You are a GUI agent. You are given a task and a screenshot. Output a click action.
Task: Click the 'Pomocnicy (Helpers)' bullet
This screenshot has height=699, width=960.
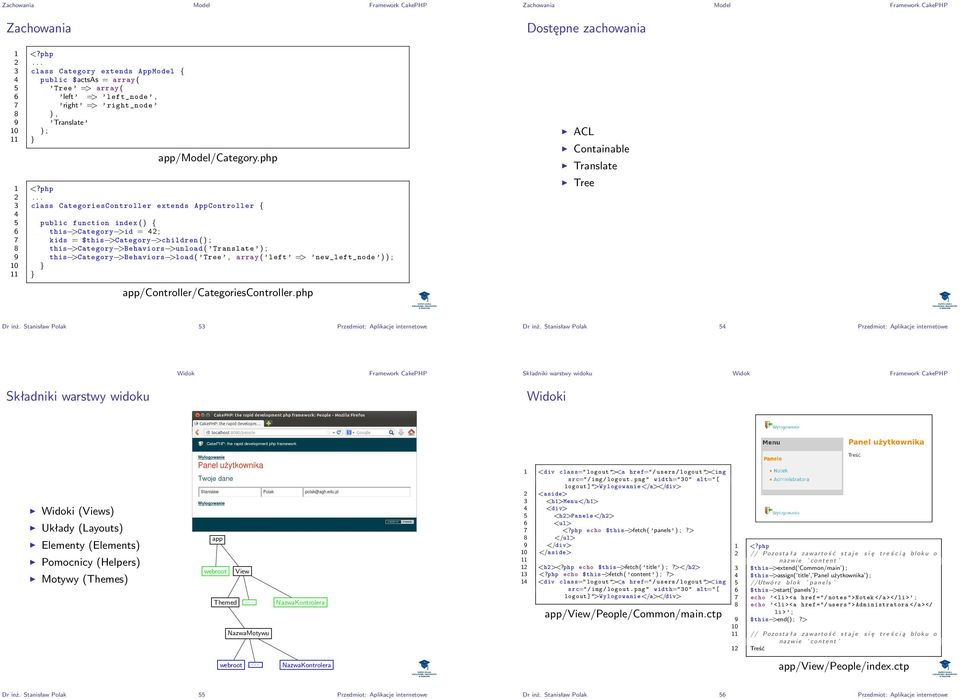pyautogui.click(x=91, y=562)
